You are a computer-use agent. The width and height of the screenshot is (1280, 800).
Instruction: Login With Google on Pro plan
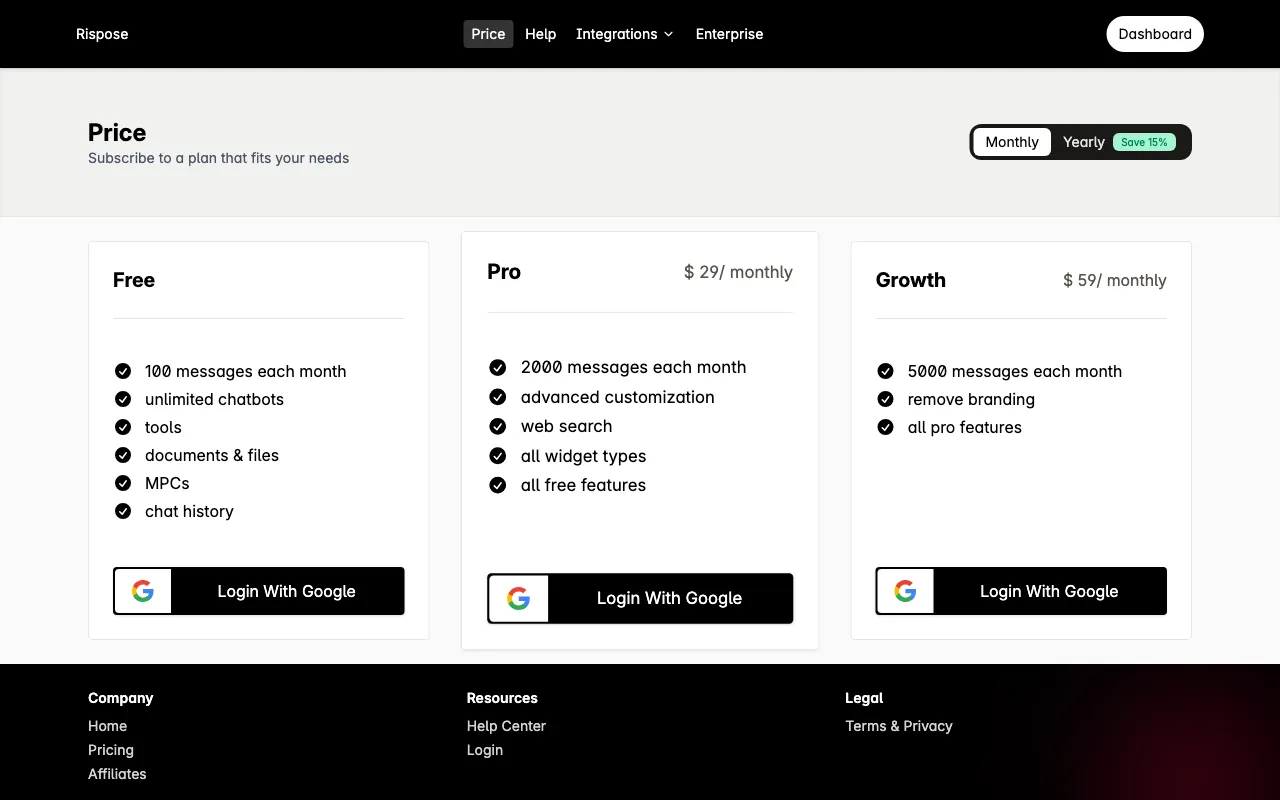click(640, 598)
